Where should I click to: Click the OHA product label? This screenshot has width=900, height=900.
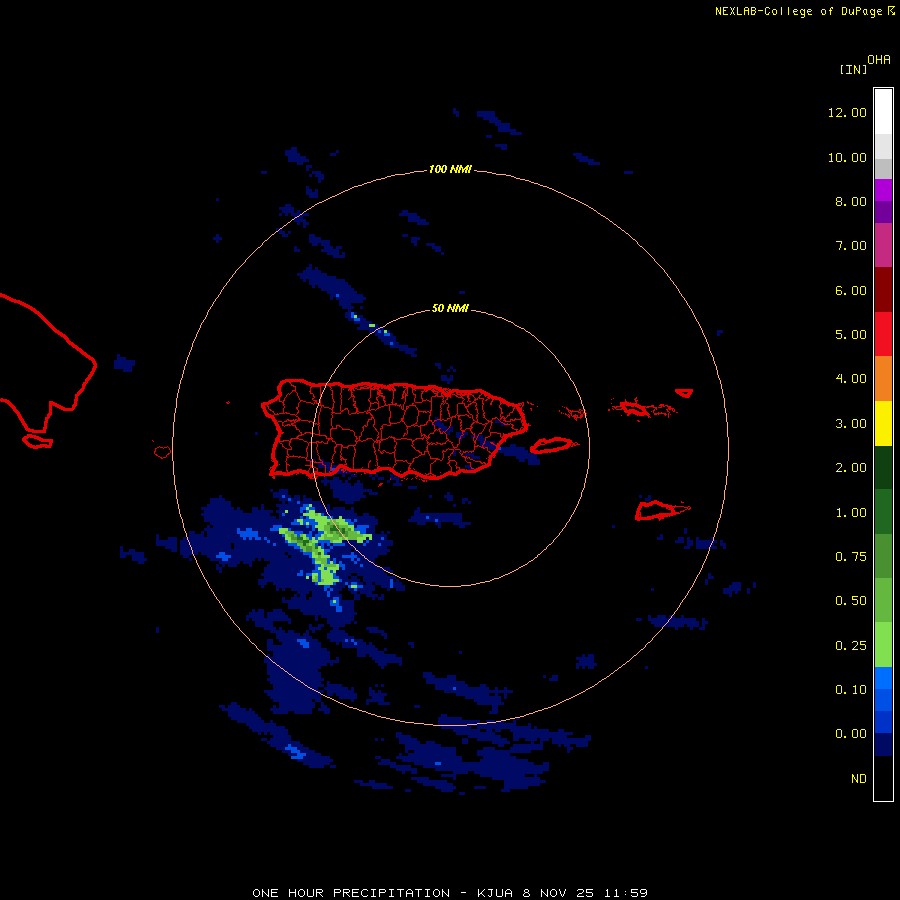click(x=879, y=60)
